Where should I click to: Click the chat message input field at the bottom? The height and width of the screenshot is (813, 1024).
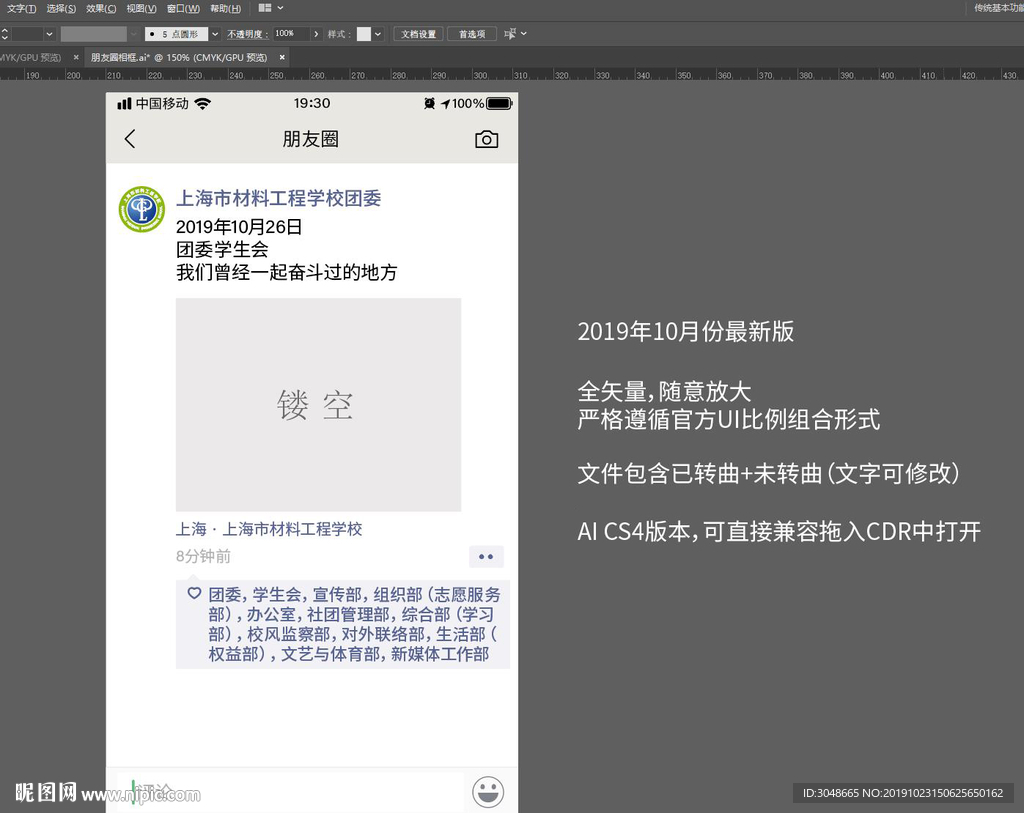pos(290,792)
